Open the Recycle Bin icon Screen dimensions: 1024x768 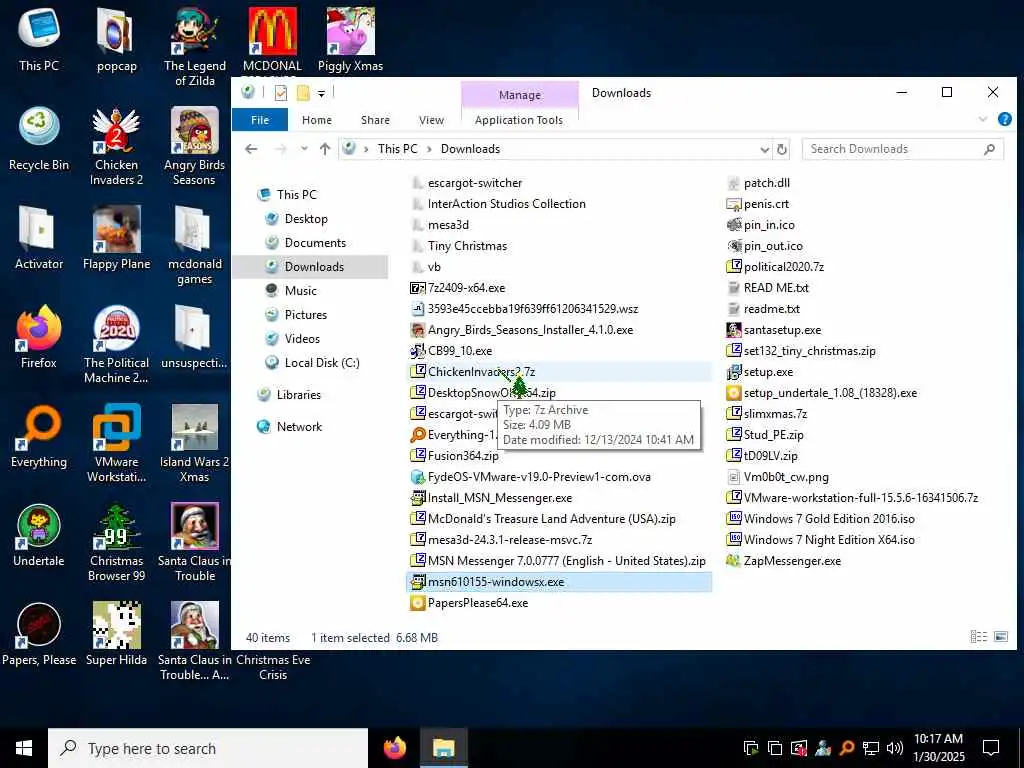tap(39, 138)
